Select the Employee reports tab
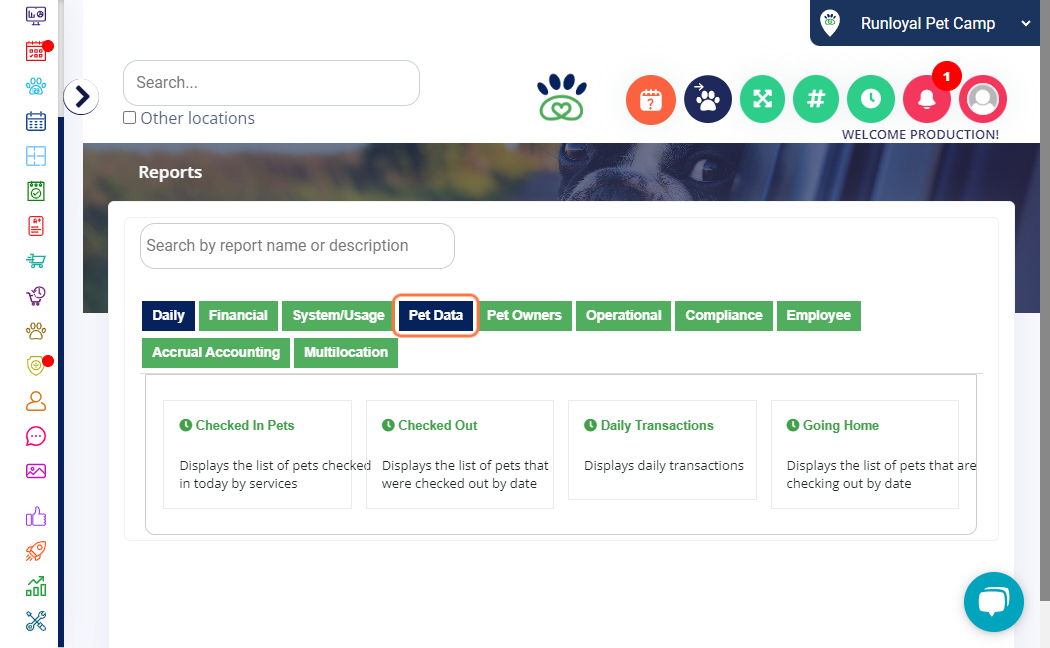 (x=818, y=315)
